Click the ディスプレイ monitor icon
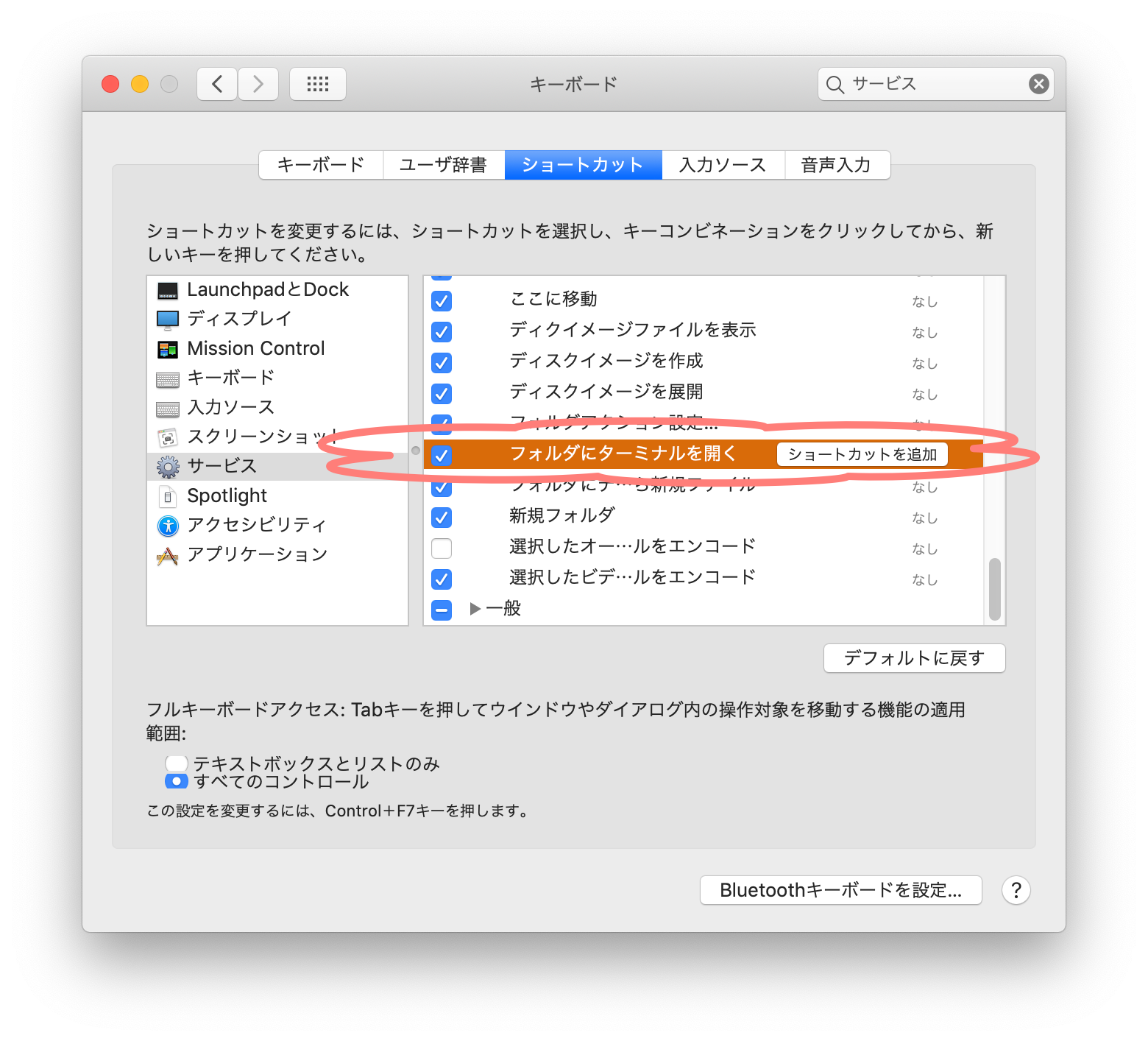 click(x=168, y=320)
